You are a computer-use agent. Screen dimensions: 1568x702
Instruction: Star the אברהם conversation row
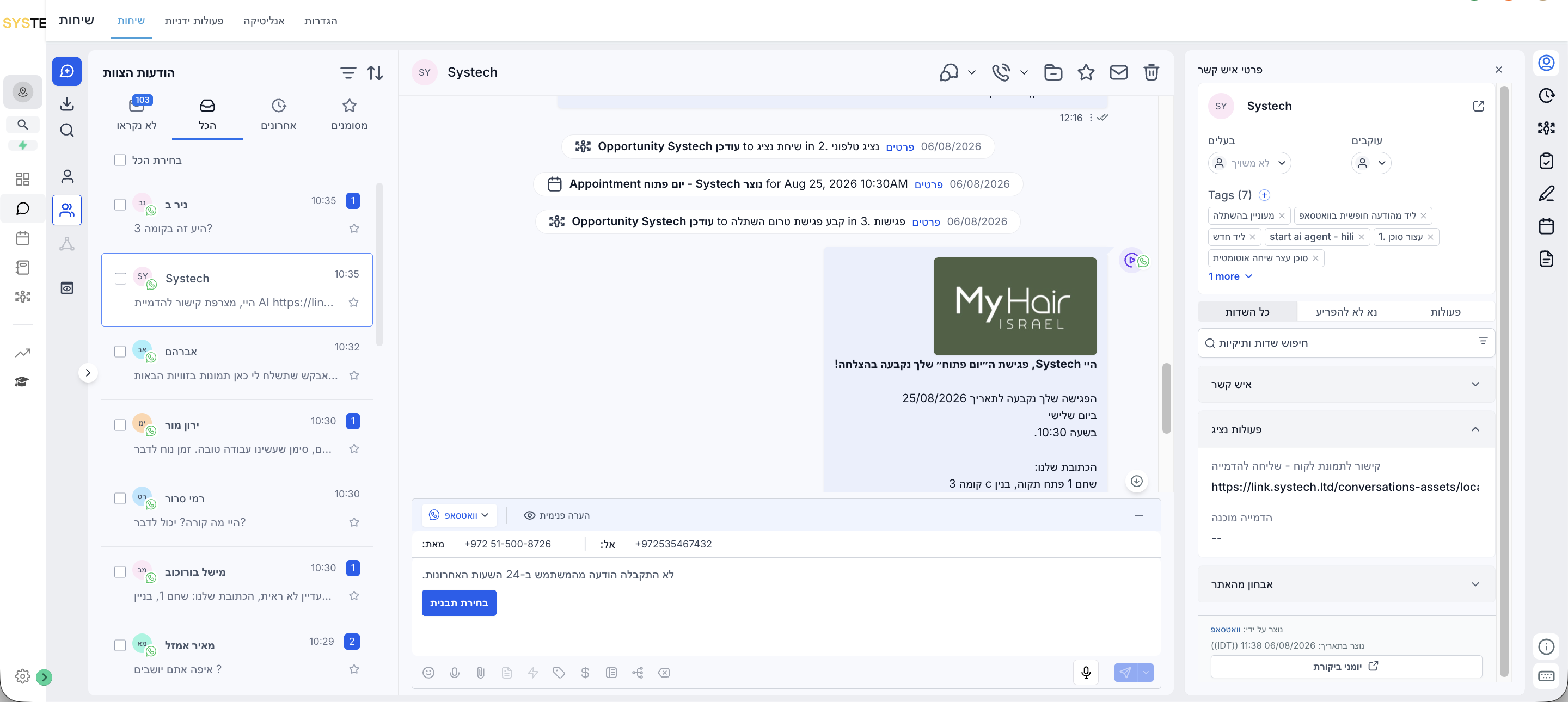click(354, 375)
